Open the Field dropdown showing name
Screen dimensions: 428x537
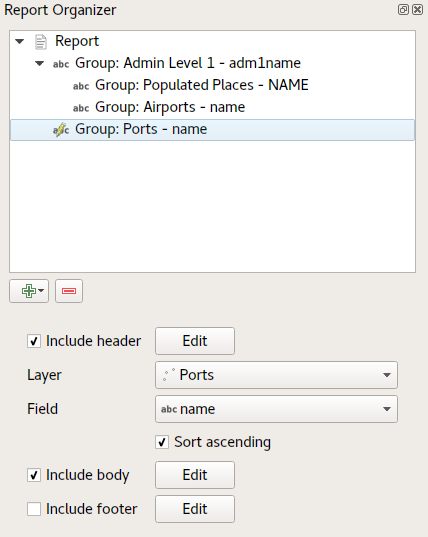[276, 409]
